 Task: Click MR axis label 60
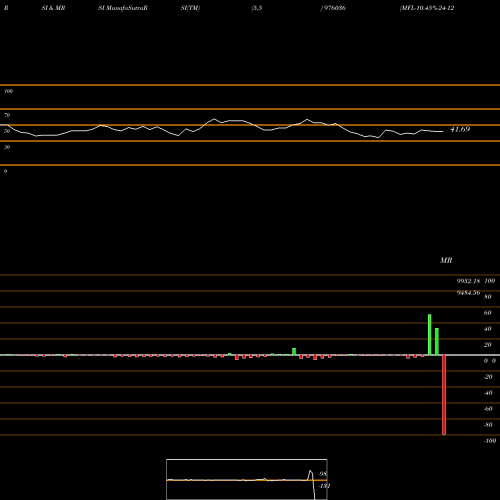tap(488, 313)
